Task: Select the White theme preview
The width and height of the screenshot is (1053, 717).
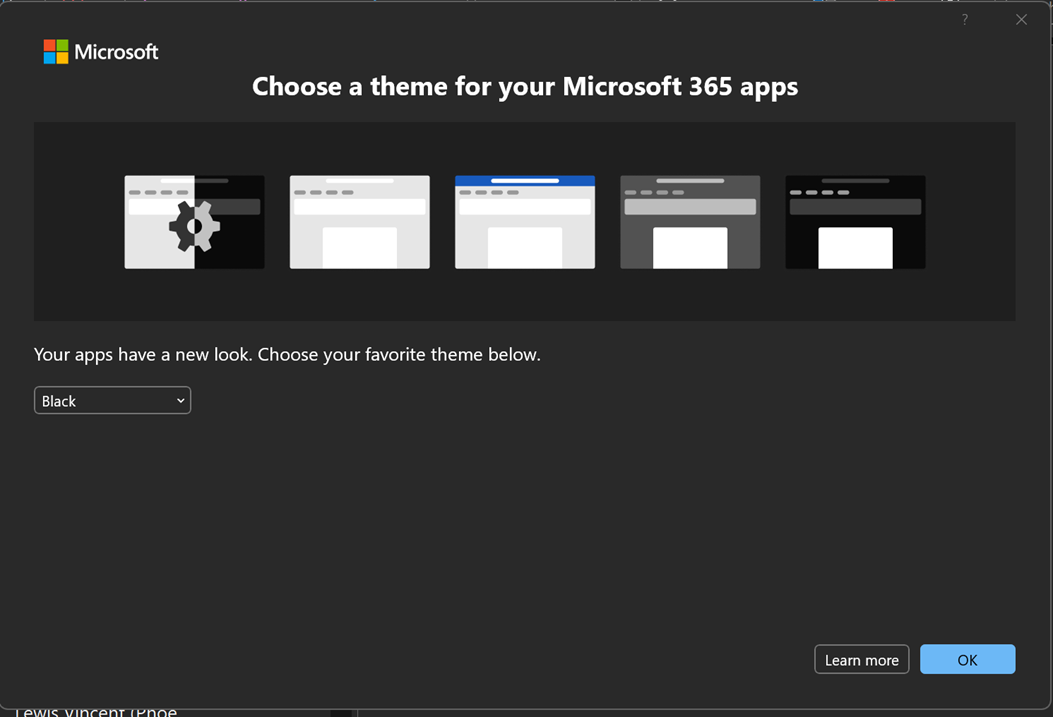Action: (x=359, y=221)
